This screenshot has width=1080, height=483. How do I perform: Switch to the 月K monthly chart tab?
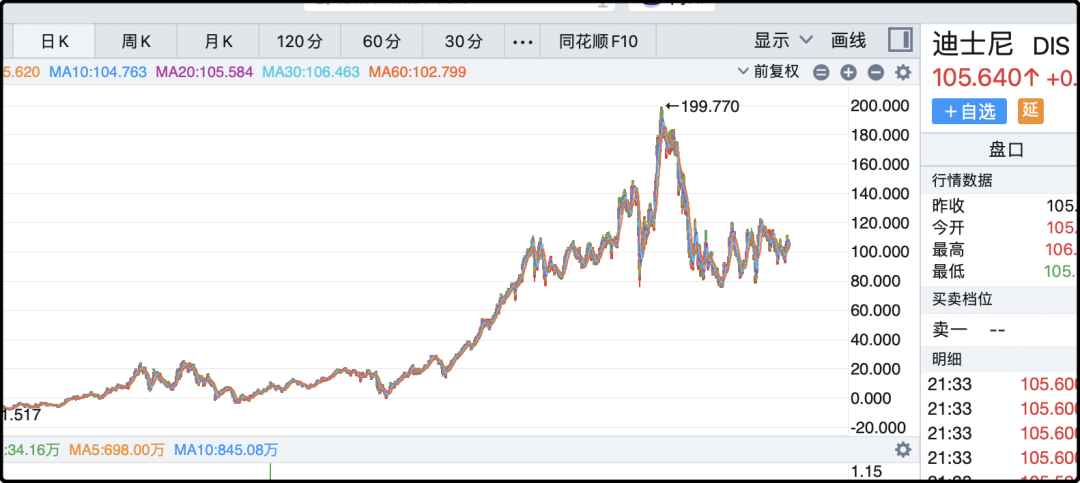[x=218, y=42]
